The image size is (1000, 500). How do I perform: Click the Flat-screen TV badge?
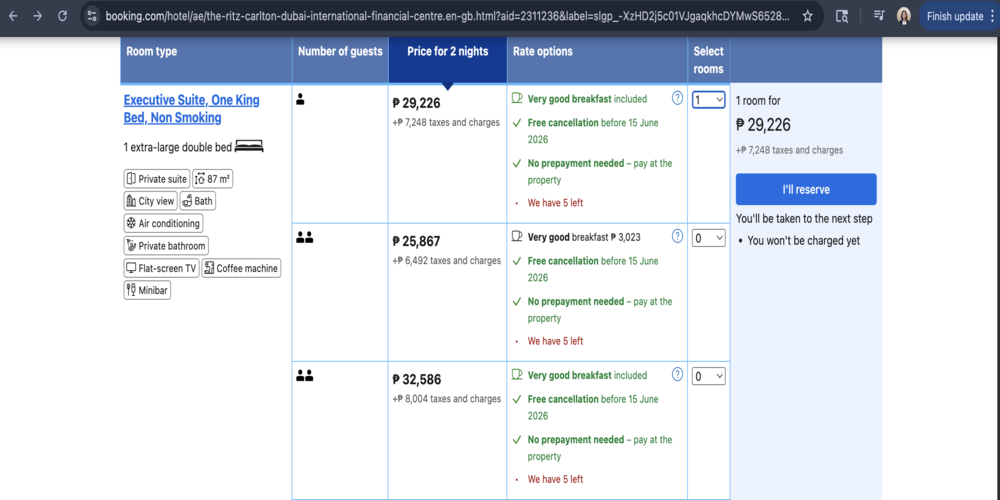click(x=161, y=268)
